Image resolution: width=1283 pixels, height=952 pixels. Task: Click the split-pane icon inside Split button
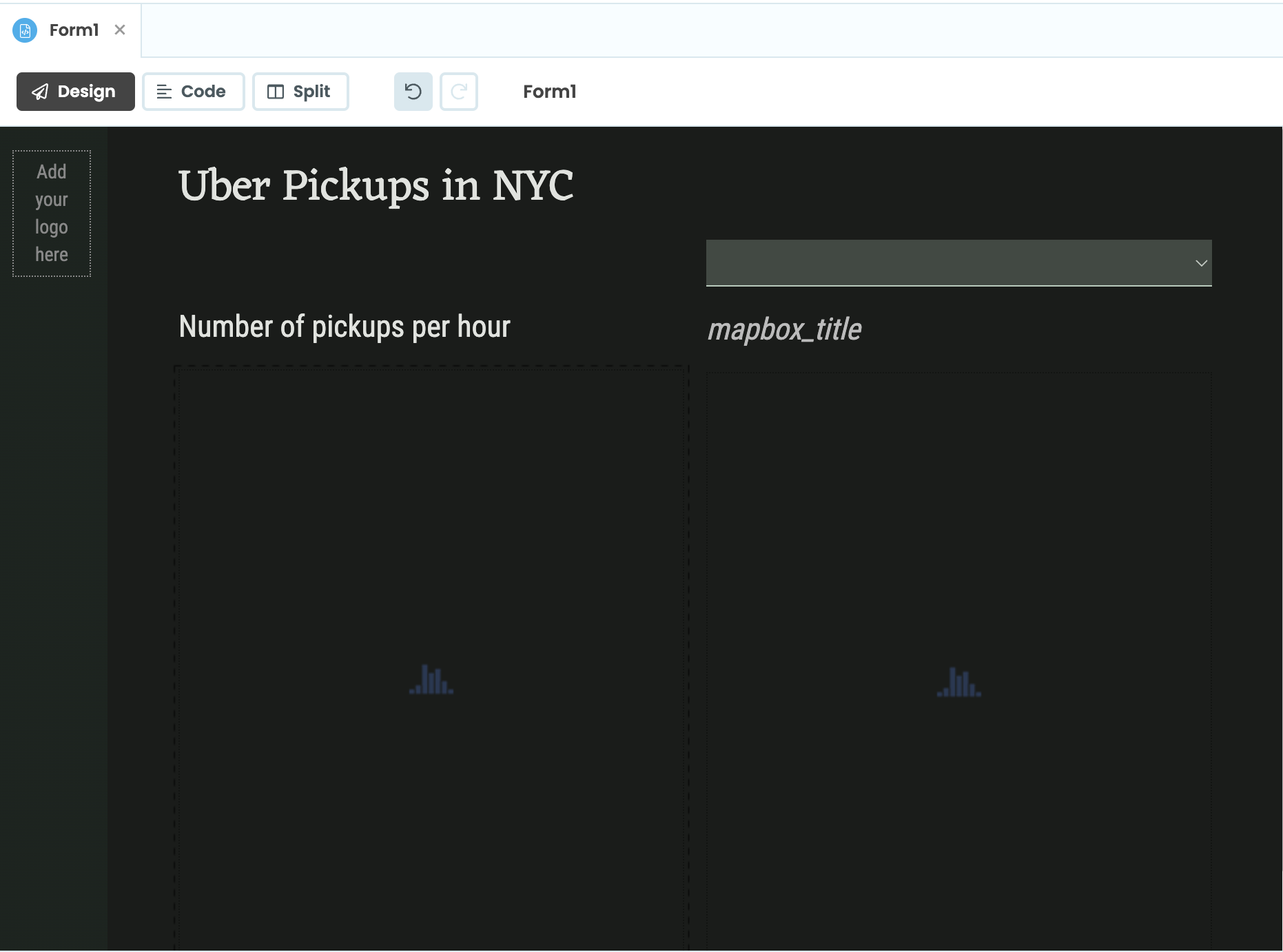(276, 91)
